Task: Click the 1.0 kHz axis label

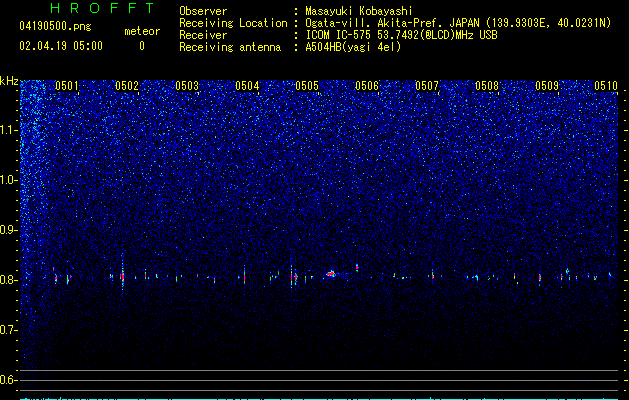Action: (9, 180)
